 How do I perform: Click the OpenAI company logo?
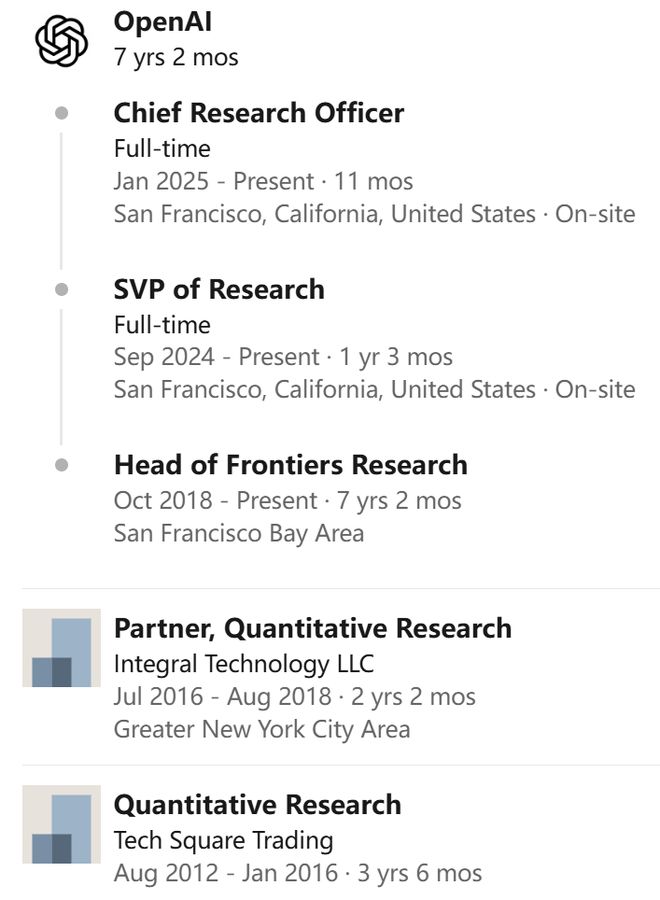click(x=61, y=42)
